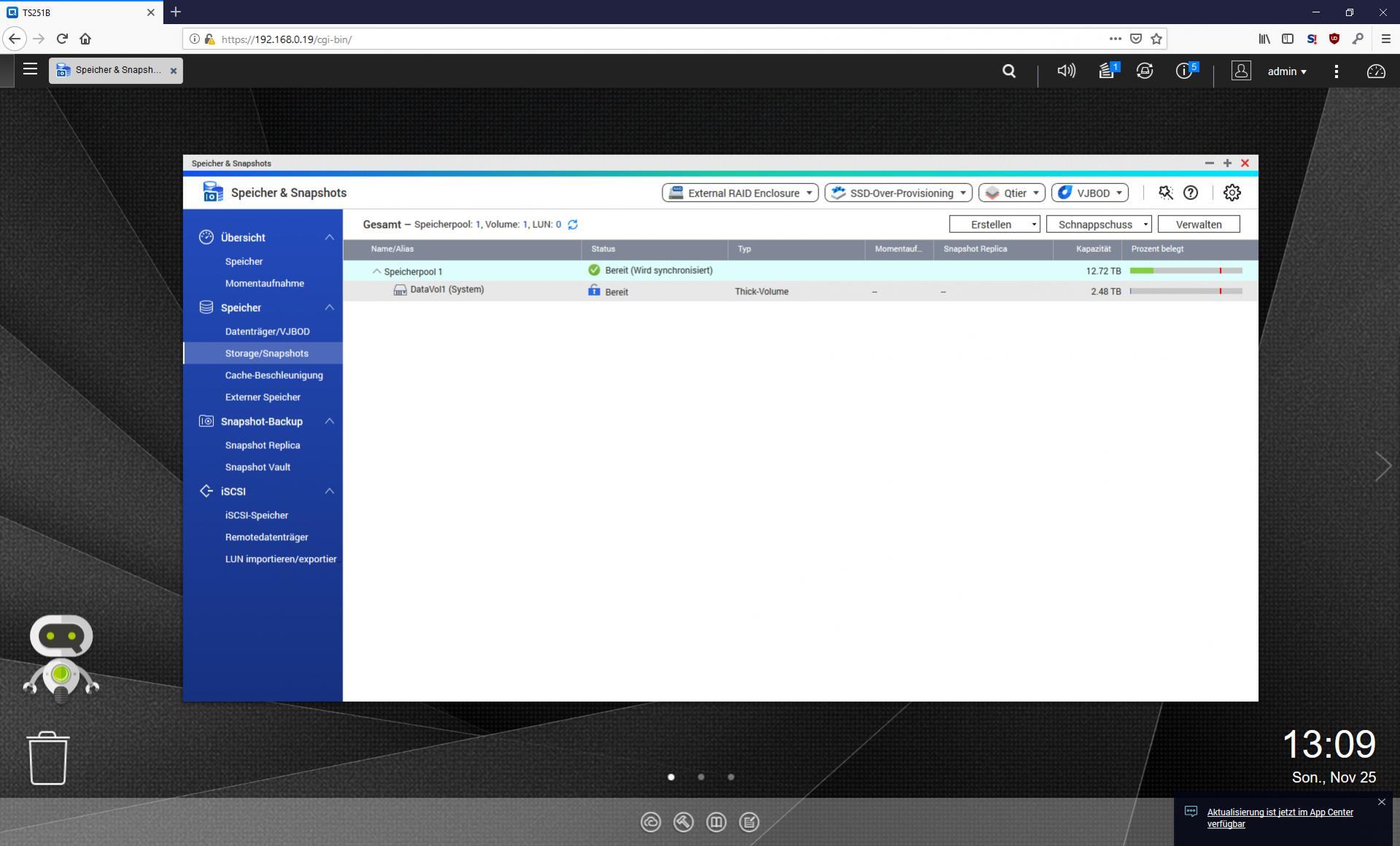The image size is (1400, 846).
Task: Open Cache-Beschleunigung in sidebar
Action: (x=274, y=375)
